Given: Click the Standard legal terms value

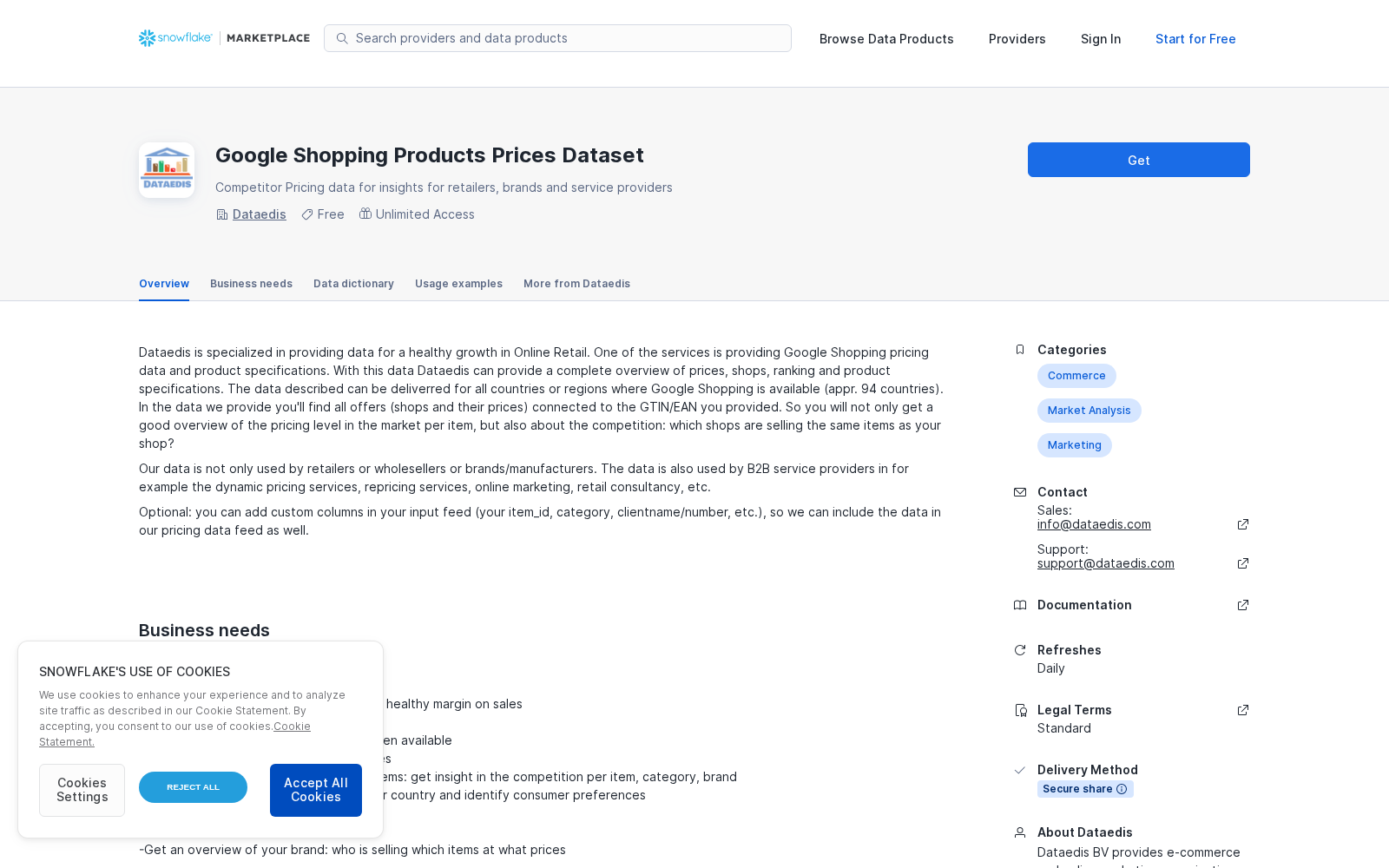Looking at the screenshot, I should coord(1064,728).
